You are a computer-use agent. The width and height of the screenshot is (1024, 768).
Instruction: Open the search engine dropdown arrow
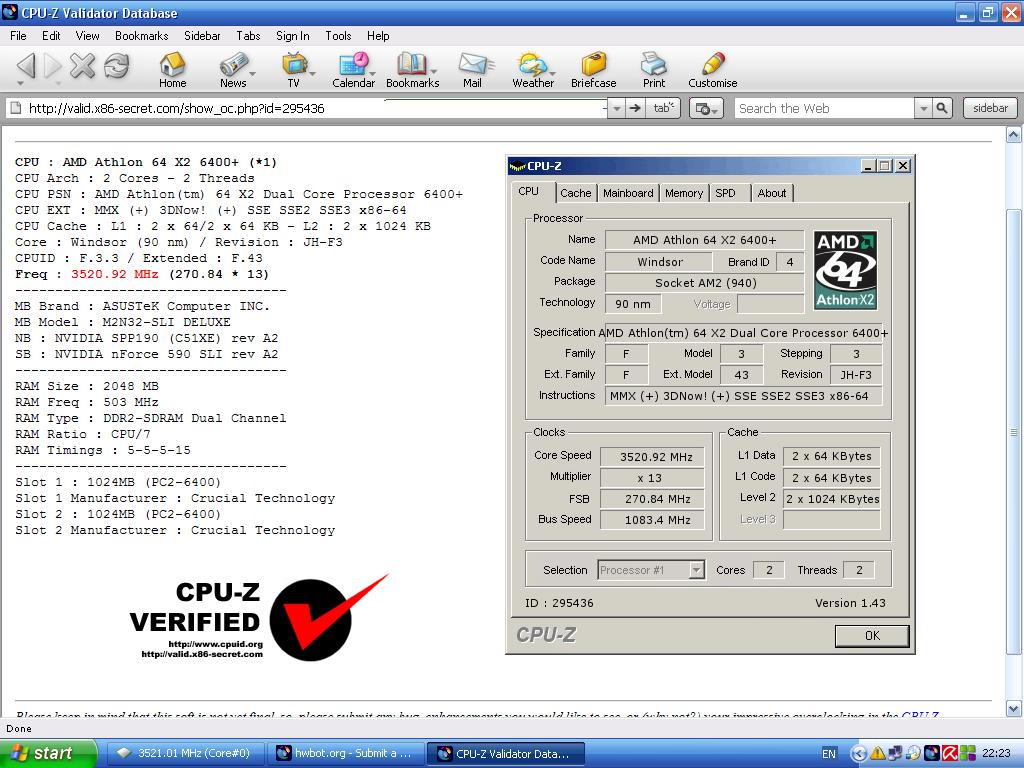923,109
